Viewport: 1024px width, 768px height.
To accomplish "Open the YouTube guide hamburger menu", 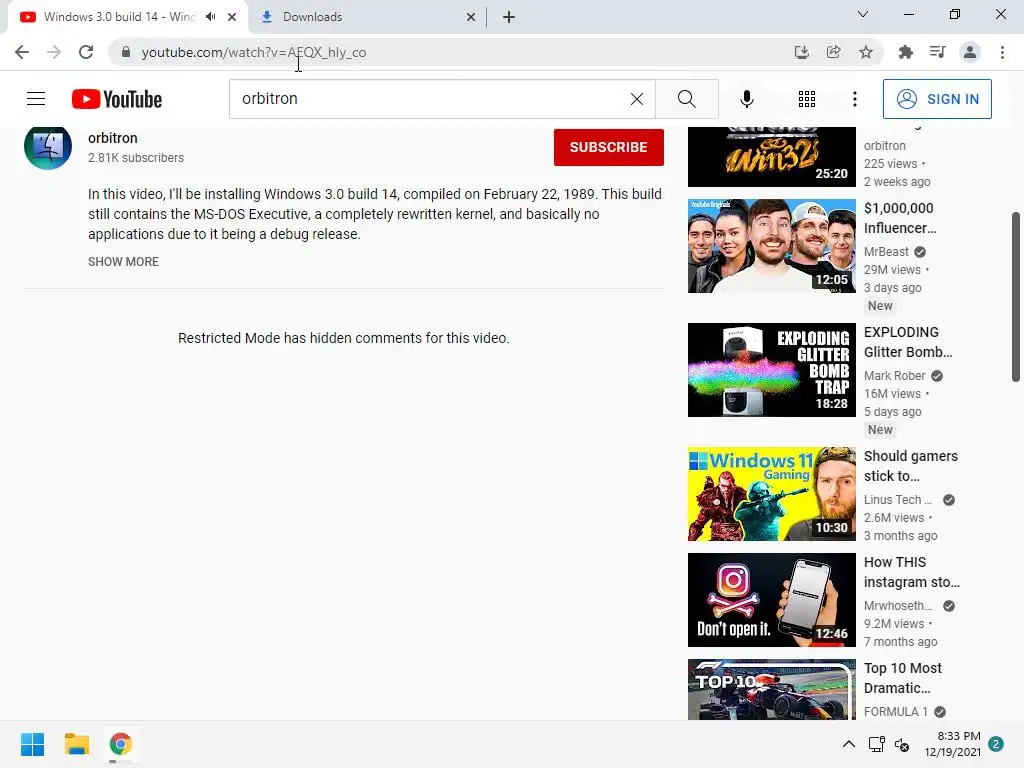I will click(36, 99).
